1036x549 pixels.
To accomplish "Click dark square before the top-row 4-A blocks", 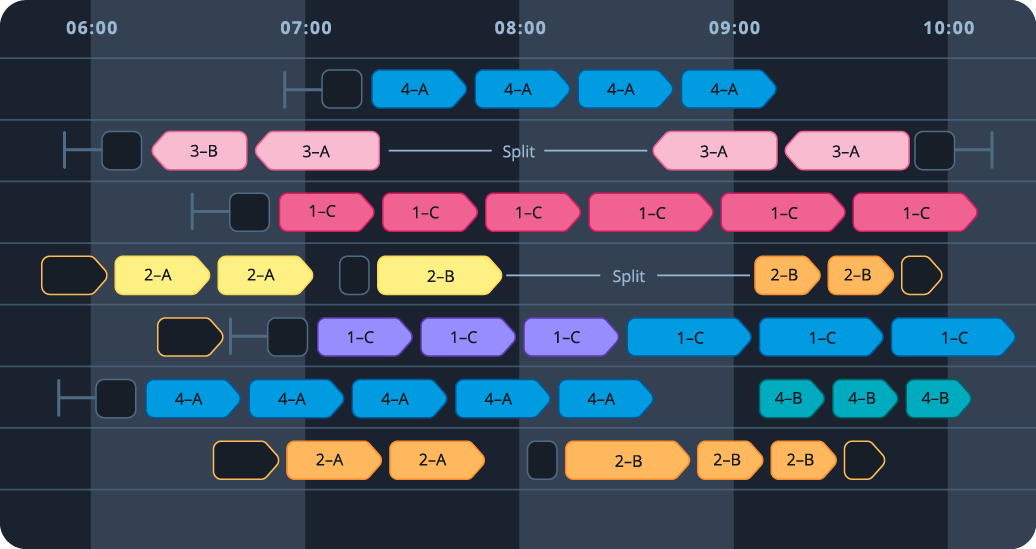I will [x=341, y=89].
